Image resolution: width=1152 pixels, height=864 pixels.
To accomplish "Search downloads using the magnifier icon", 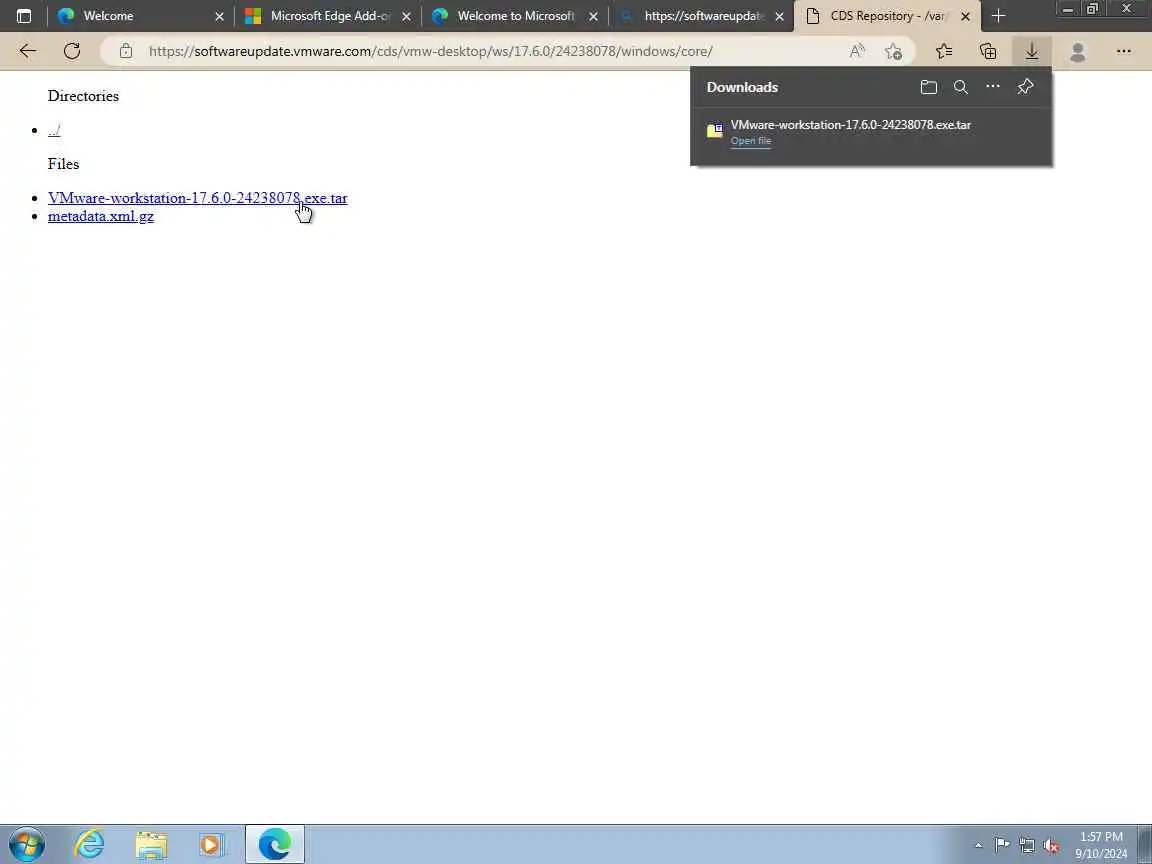I will click(x=960, y=87).
